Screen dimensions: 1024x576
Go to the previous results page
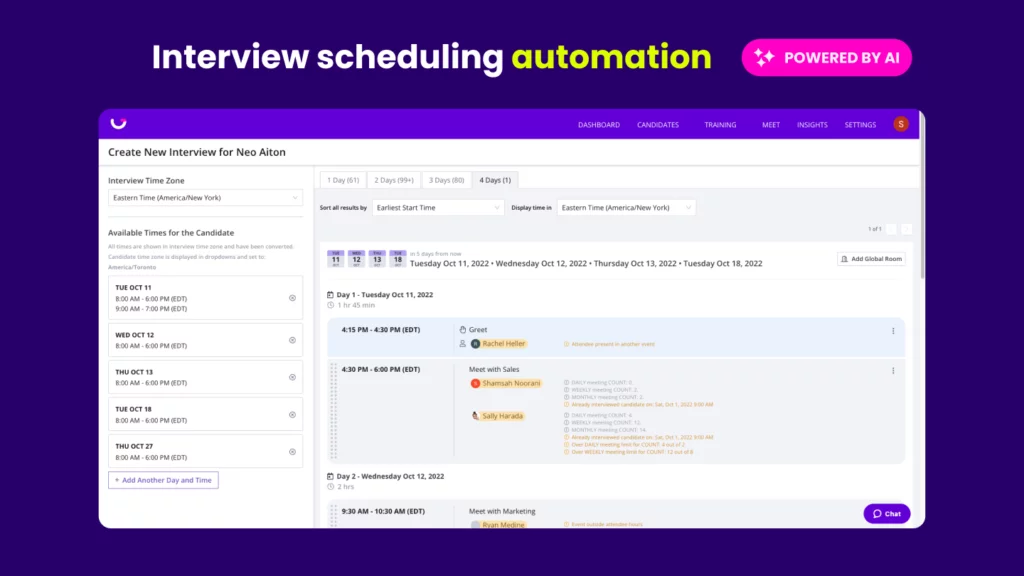click(x=891, y=229)
